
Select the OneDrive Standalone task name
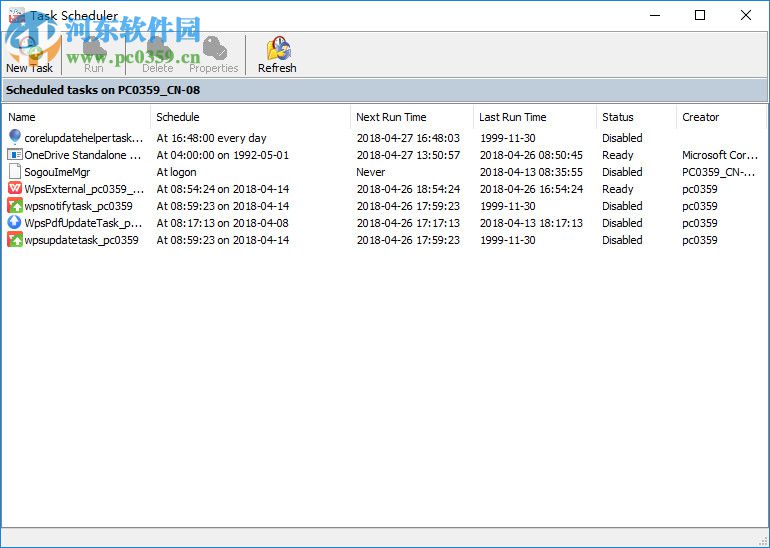(x=83, y=155)
